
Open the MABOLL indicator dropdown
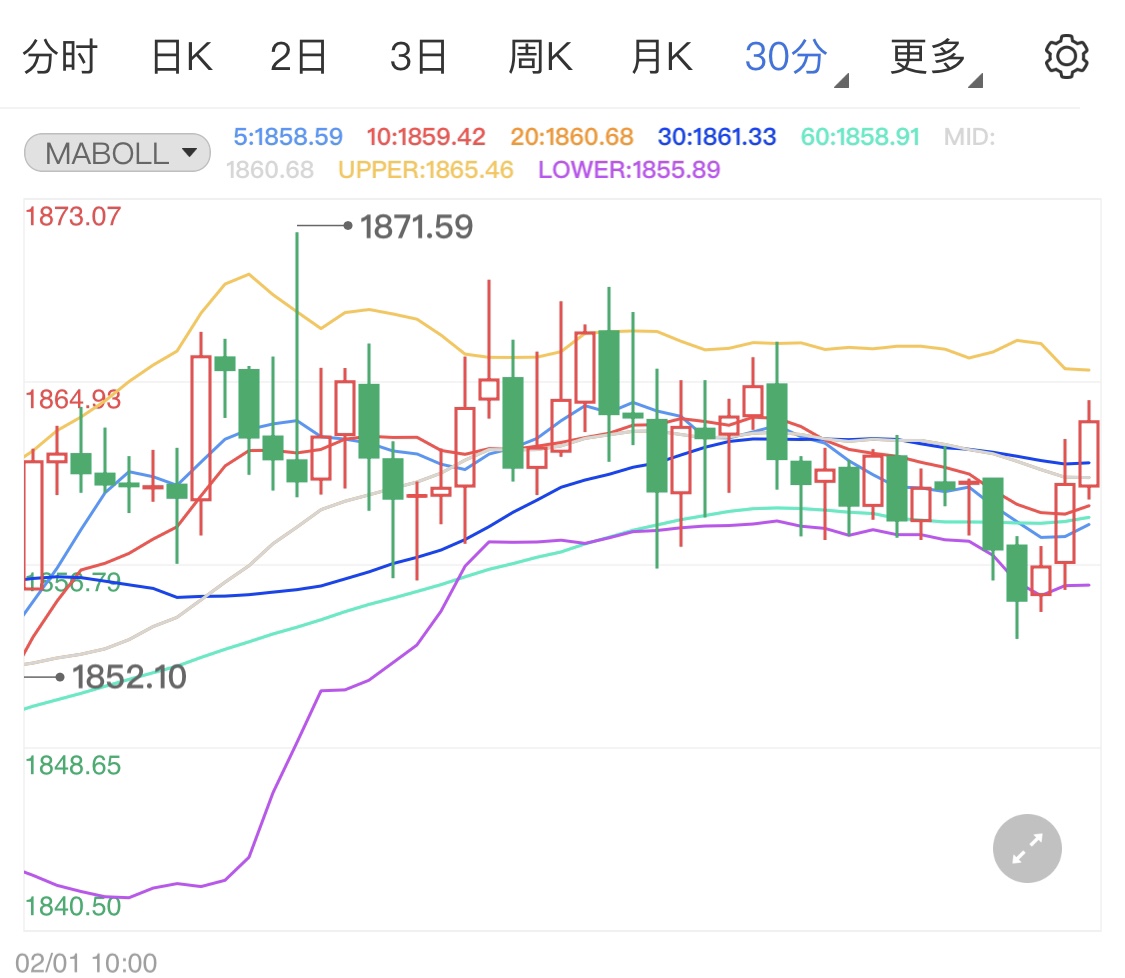coord(118,153)
